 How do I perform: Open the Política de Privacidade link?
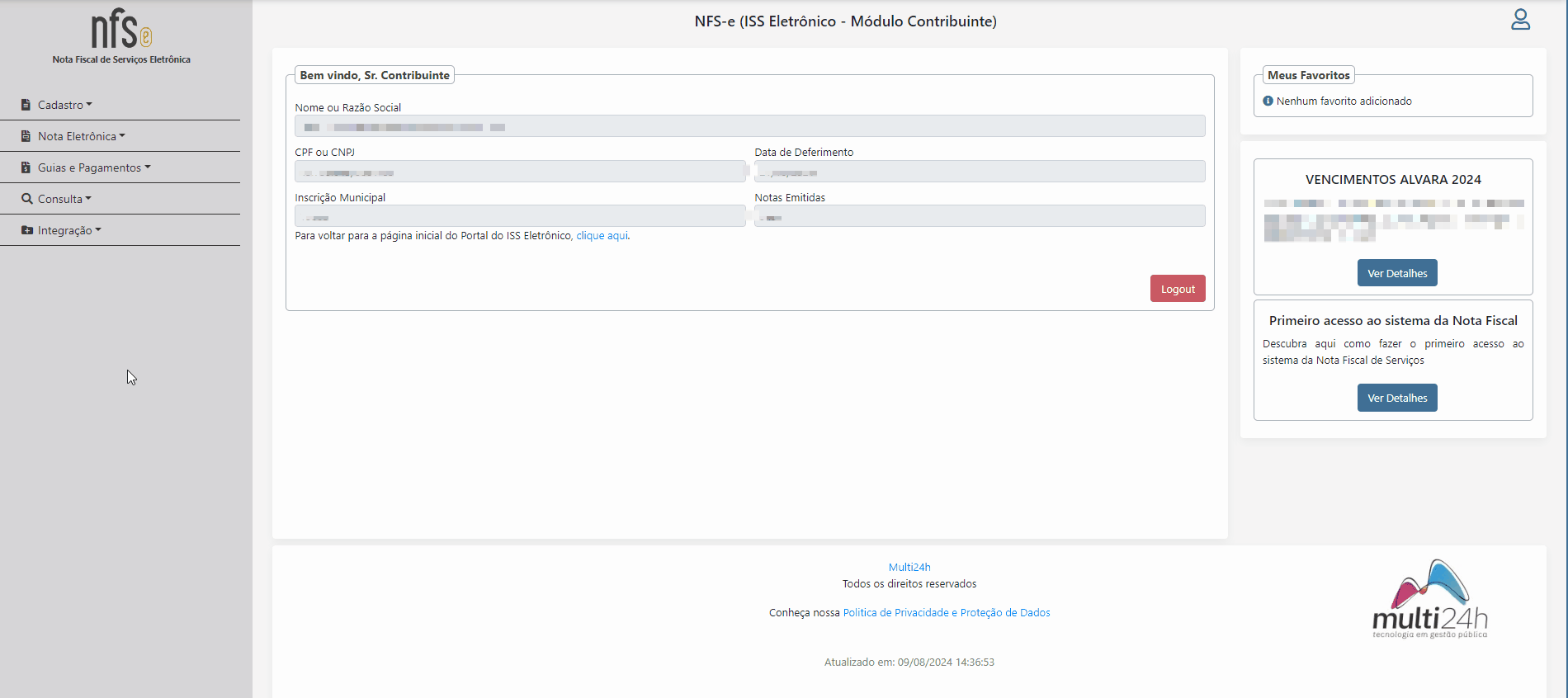pos(946,613)
